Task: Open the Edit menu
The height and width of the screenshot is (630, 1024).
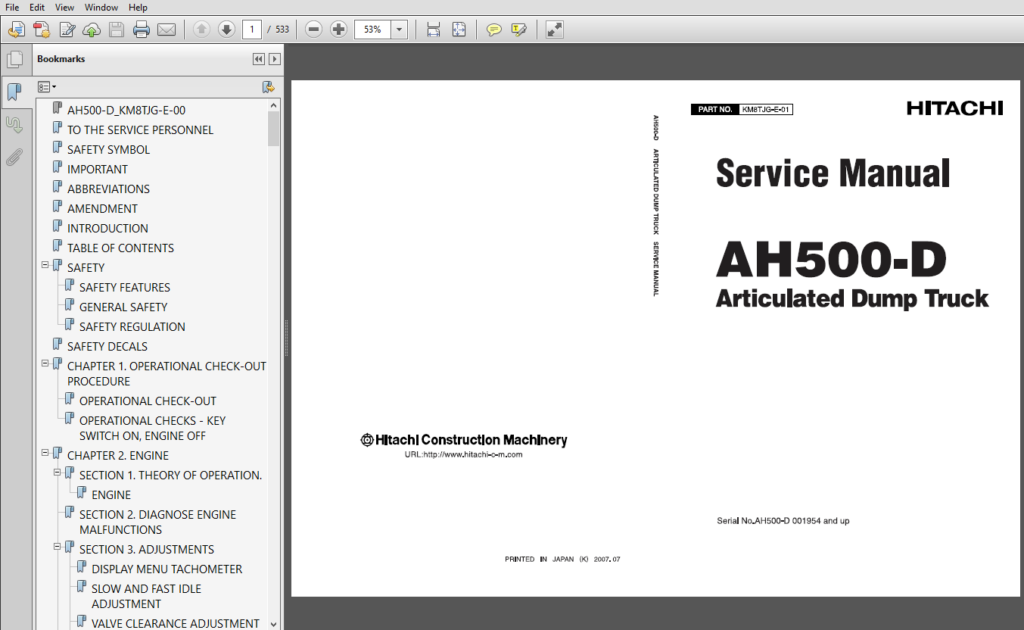Action: (x=37, y=7)
